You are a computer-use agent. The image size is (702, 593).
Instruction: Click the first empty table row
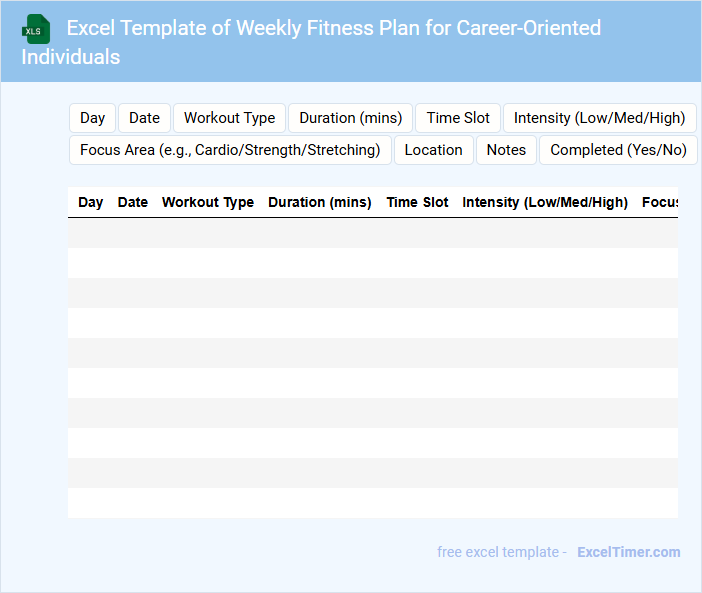coord(372,233)
